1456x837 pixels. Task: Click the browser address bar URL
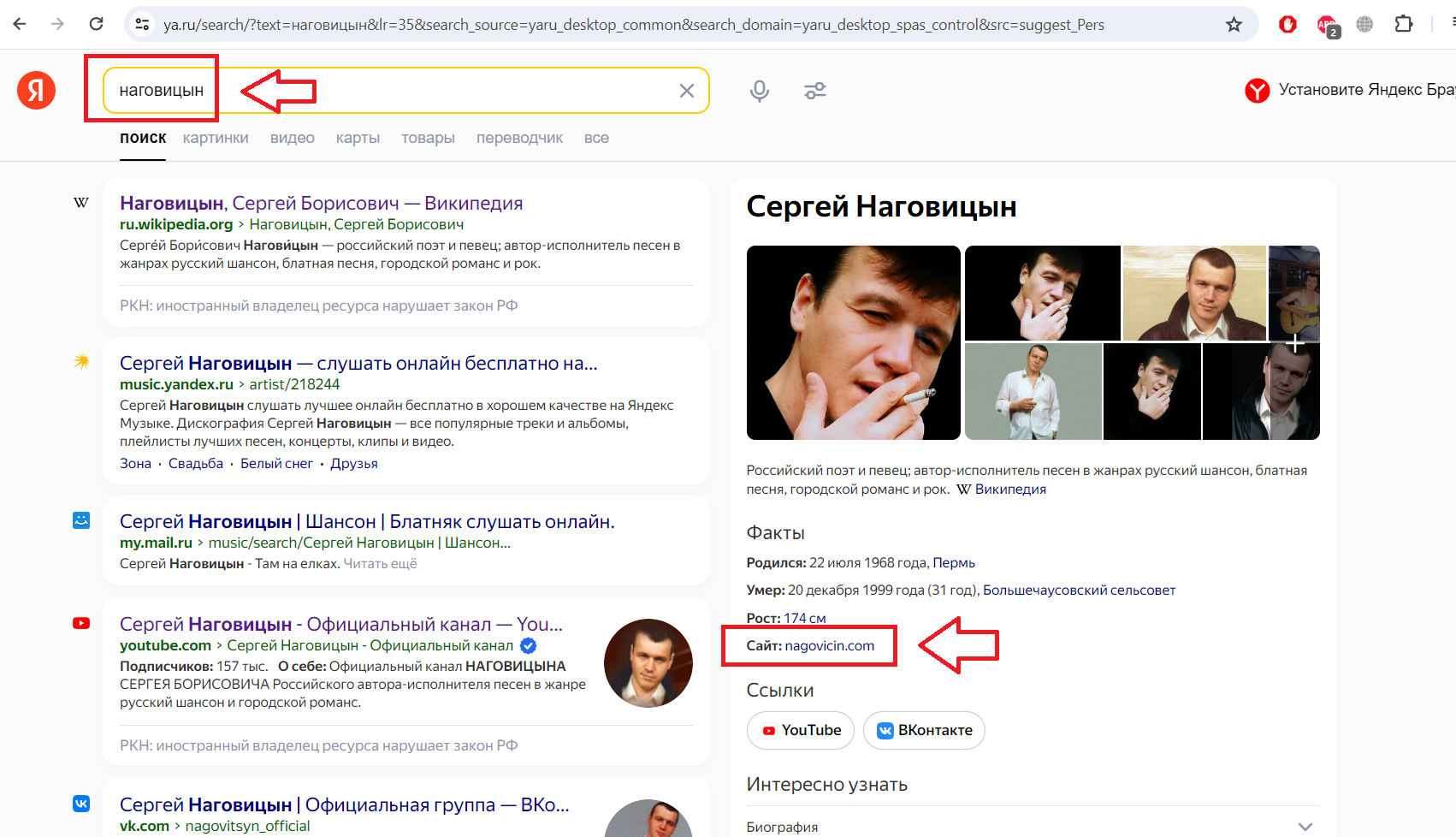point(633,25)
